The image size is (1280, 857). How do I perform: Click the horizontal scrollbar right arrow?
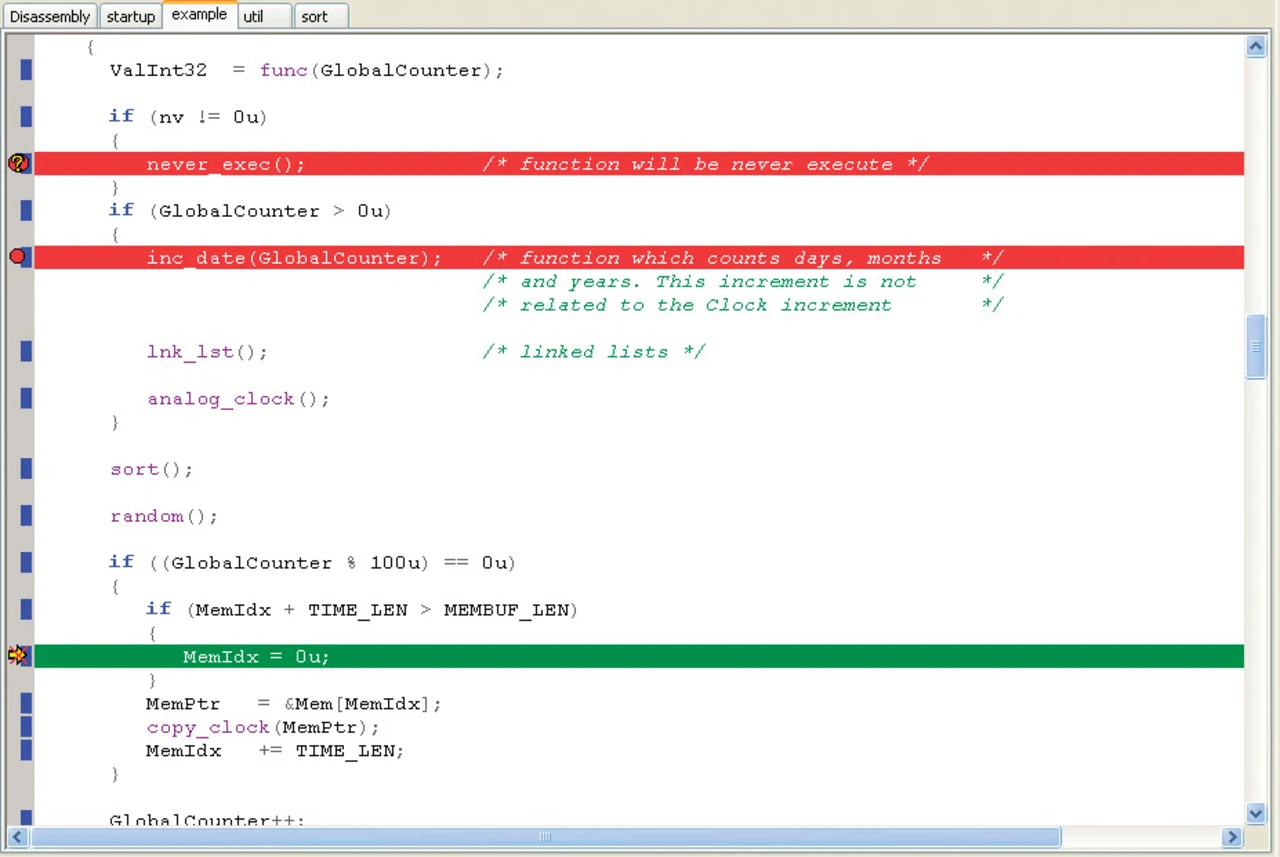[1231, 837]
